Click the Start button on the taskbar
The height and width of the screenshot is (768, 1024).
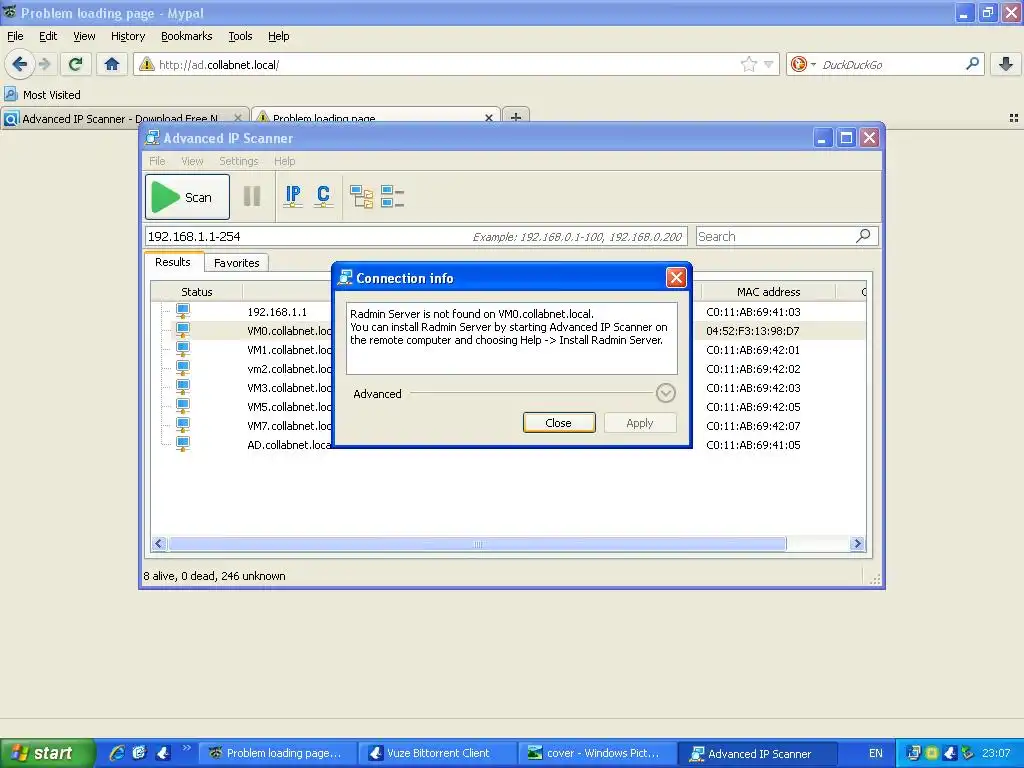pyautogui.click(x=46, y=753)
